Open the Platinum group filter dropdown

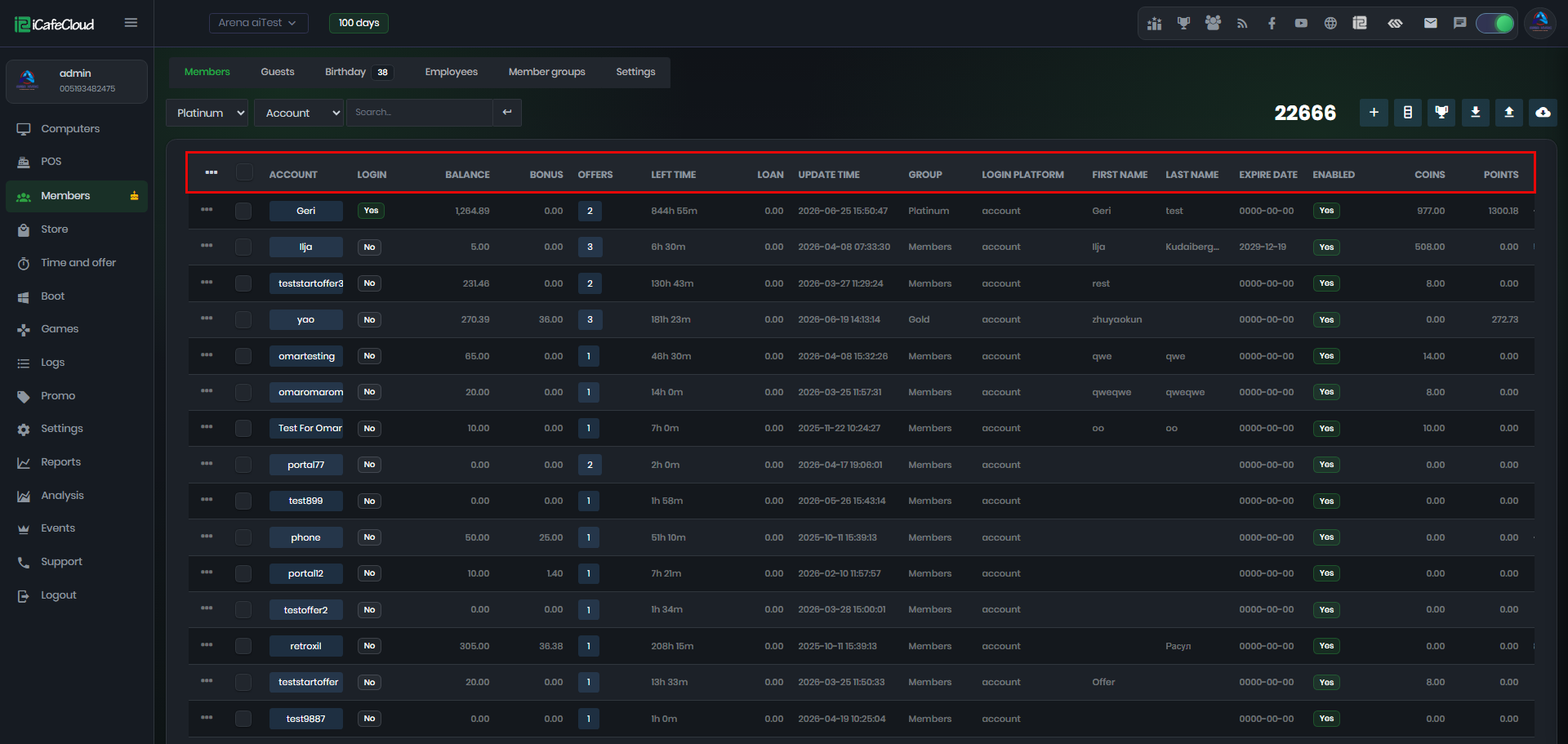207,113
